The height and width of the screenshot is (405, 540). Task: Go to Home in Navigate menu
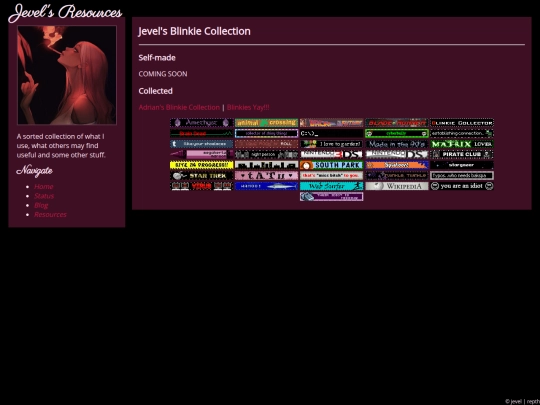pyautogui.click(x=43, y=187)
